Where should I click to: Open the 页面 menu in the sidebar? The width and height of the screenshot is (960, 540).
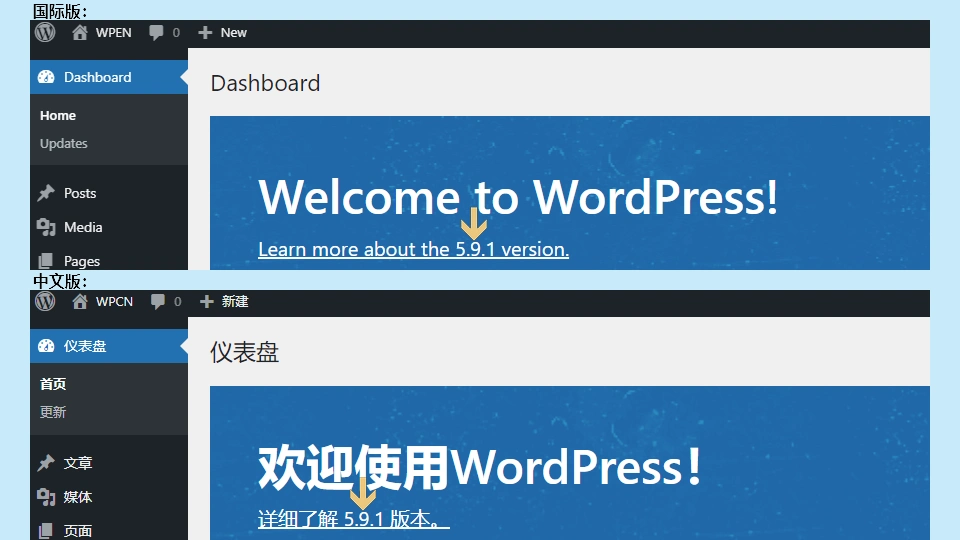[77, 530]
